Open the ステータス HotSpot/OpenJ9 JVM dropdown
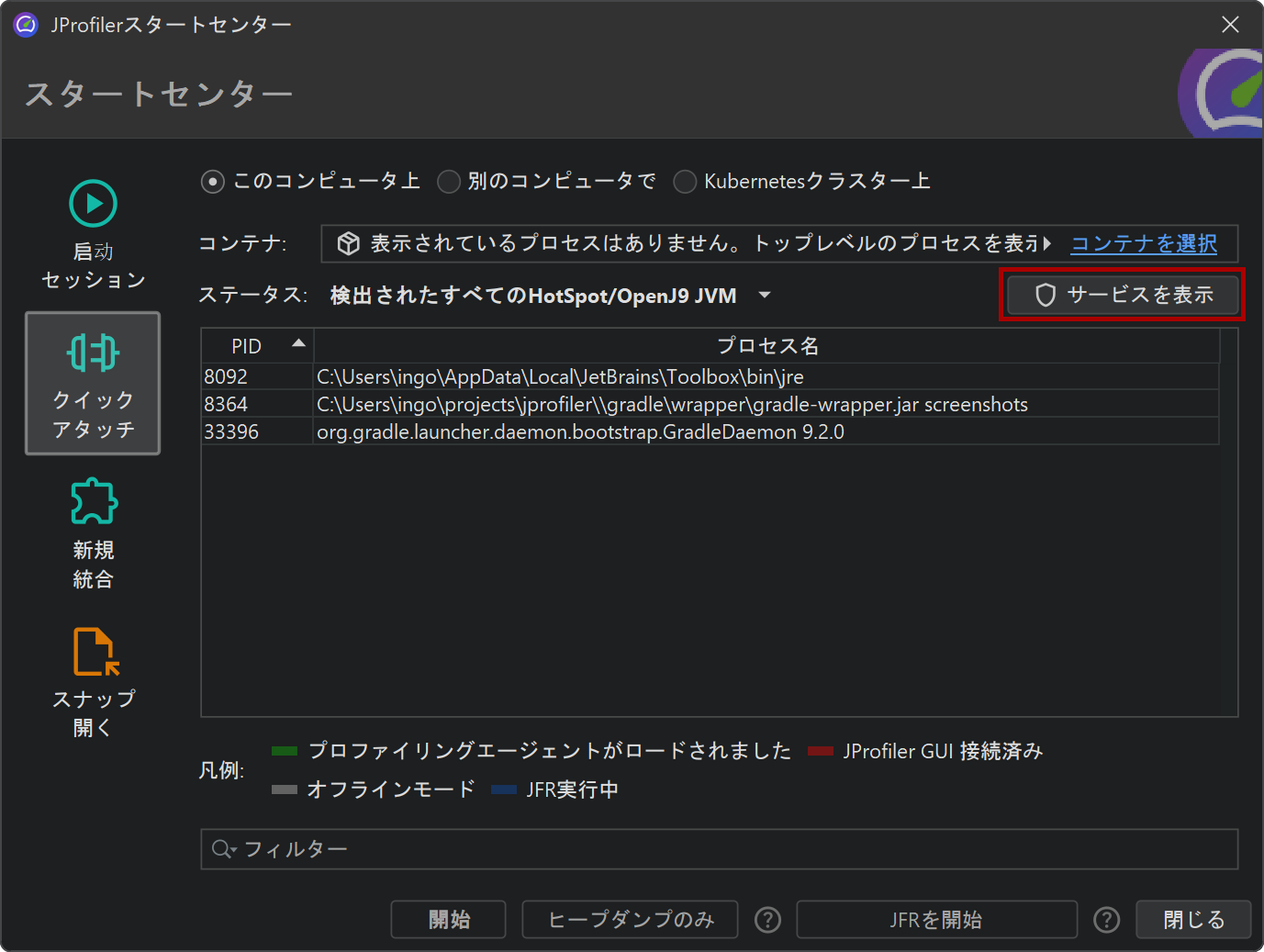1264x952 pixels. [x=764, y=296]
